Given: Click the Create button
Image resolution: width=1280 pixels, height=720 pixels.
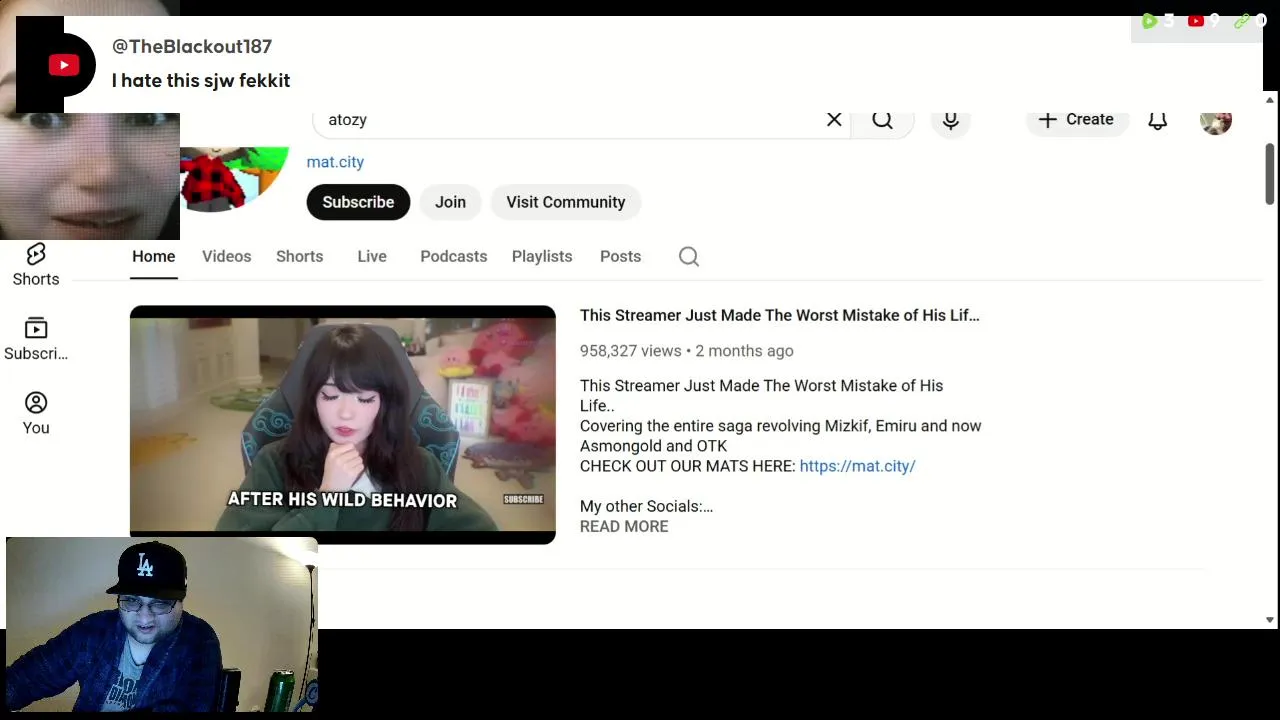Looking at the screenshot, I should 1076,120.
